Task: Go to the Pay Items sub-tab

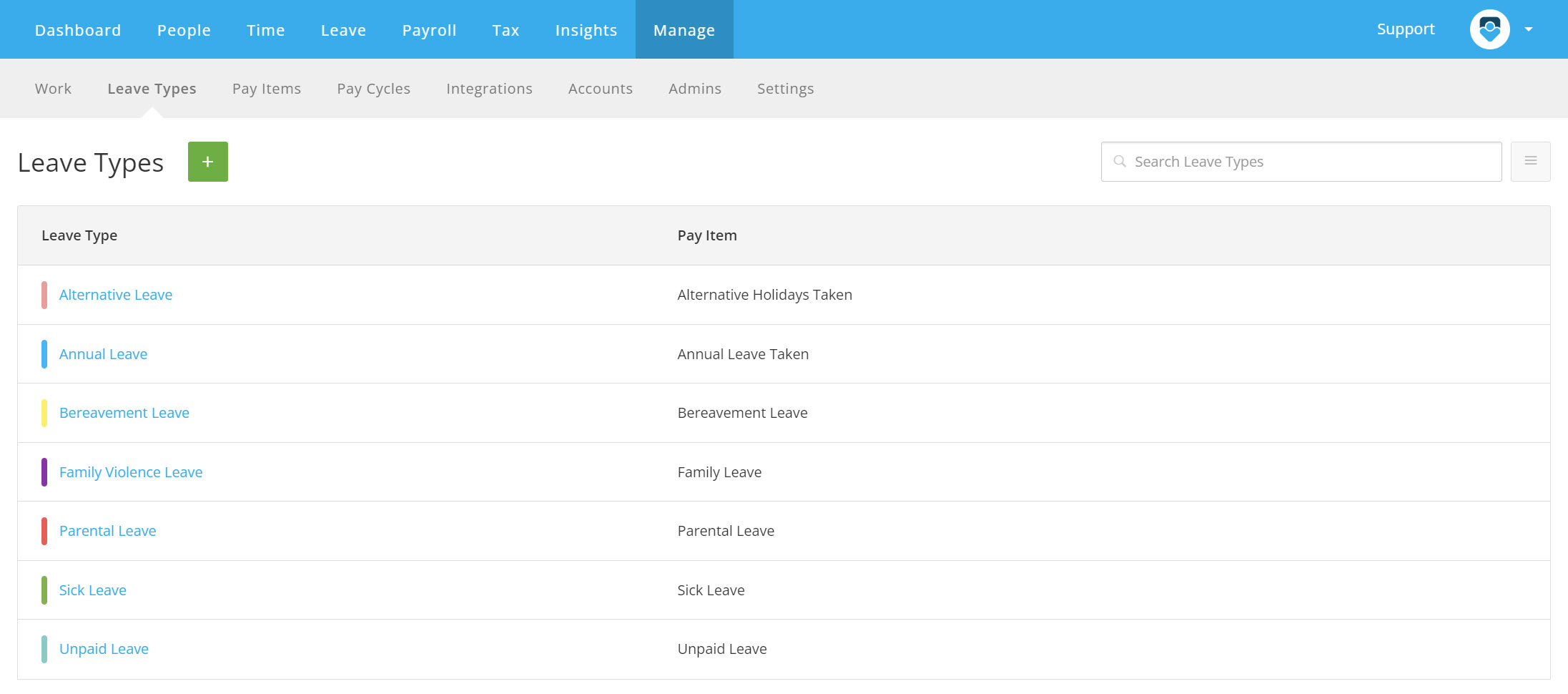Action: point(267,89)
